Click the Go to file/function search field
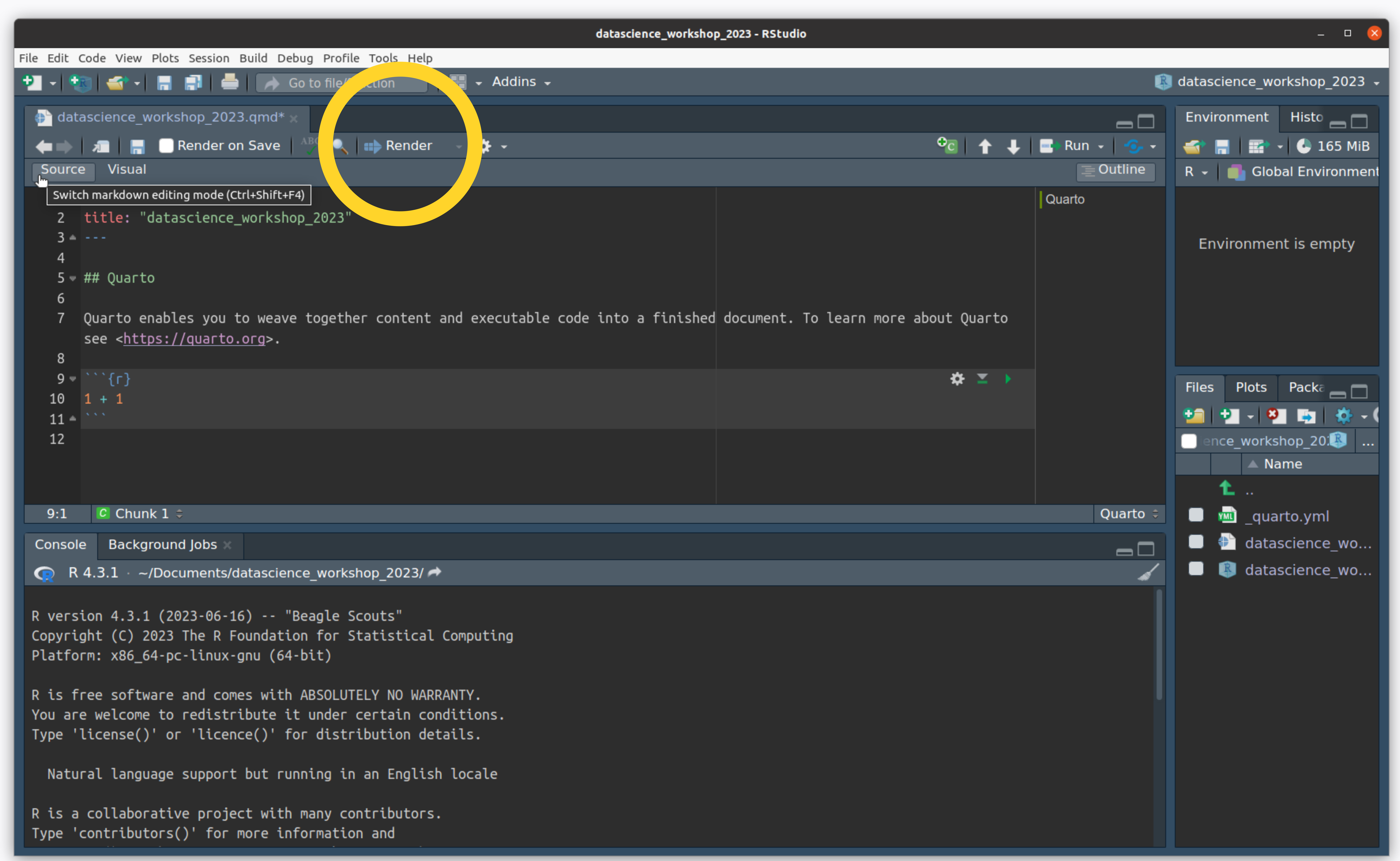The height and width of the screenshot is (861, 1400). pos(342,83)
